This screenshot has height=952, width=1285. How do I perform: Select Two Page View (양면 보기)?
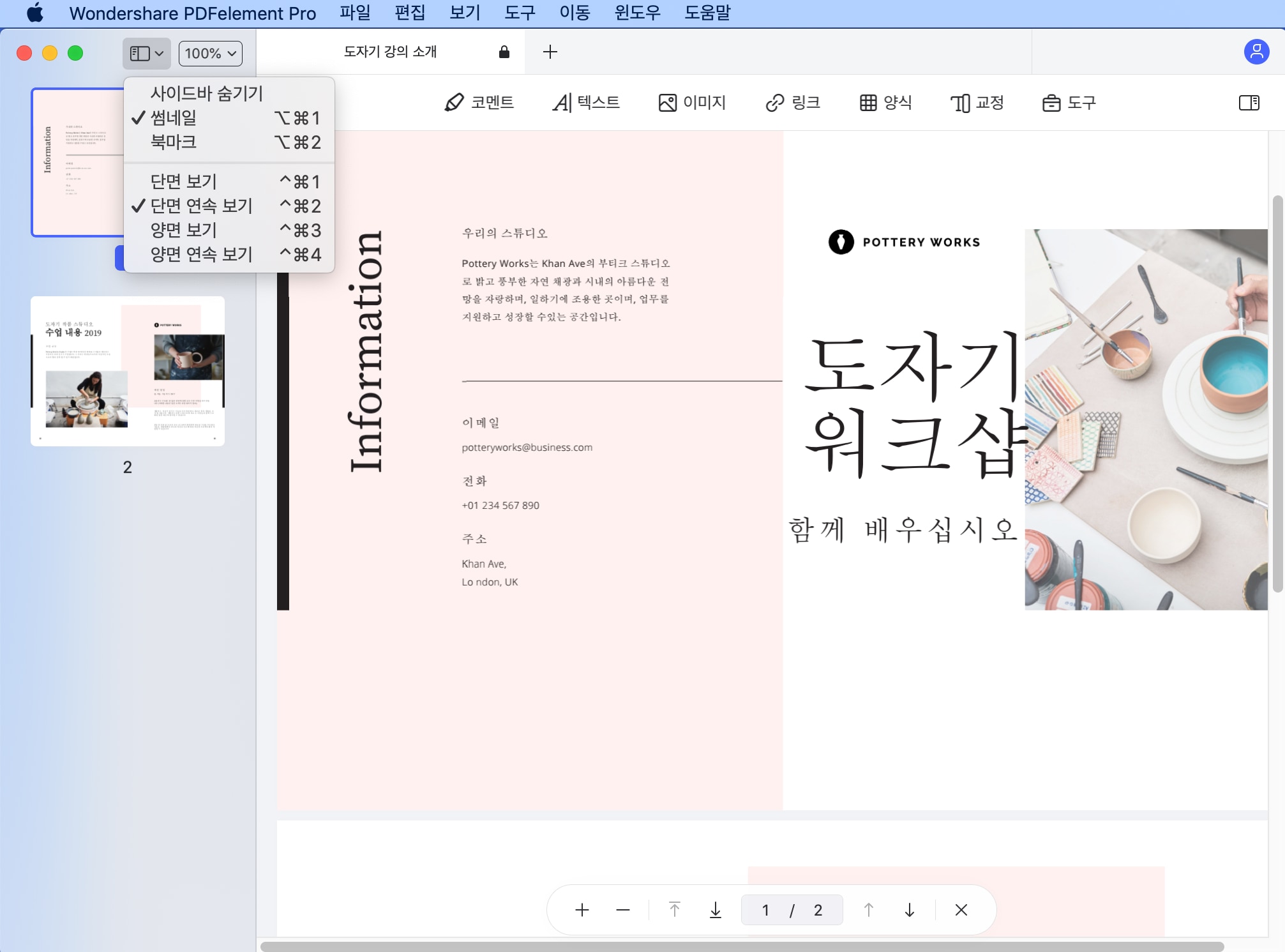tap(229, 230)
